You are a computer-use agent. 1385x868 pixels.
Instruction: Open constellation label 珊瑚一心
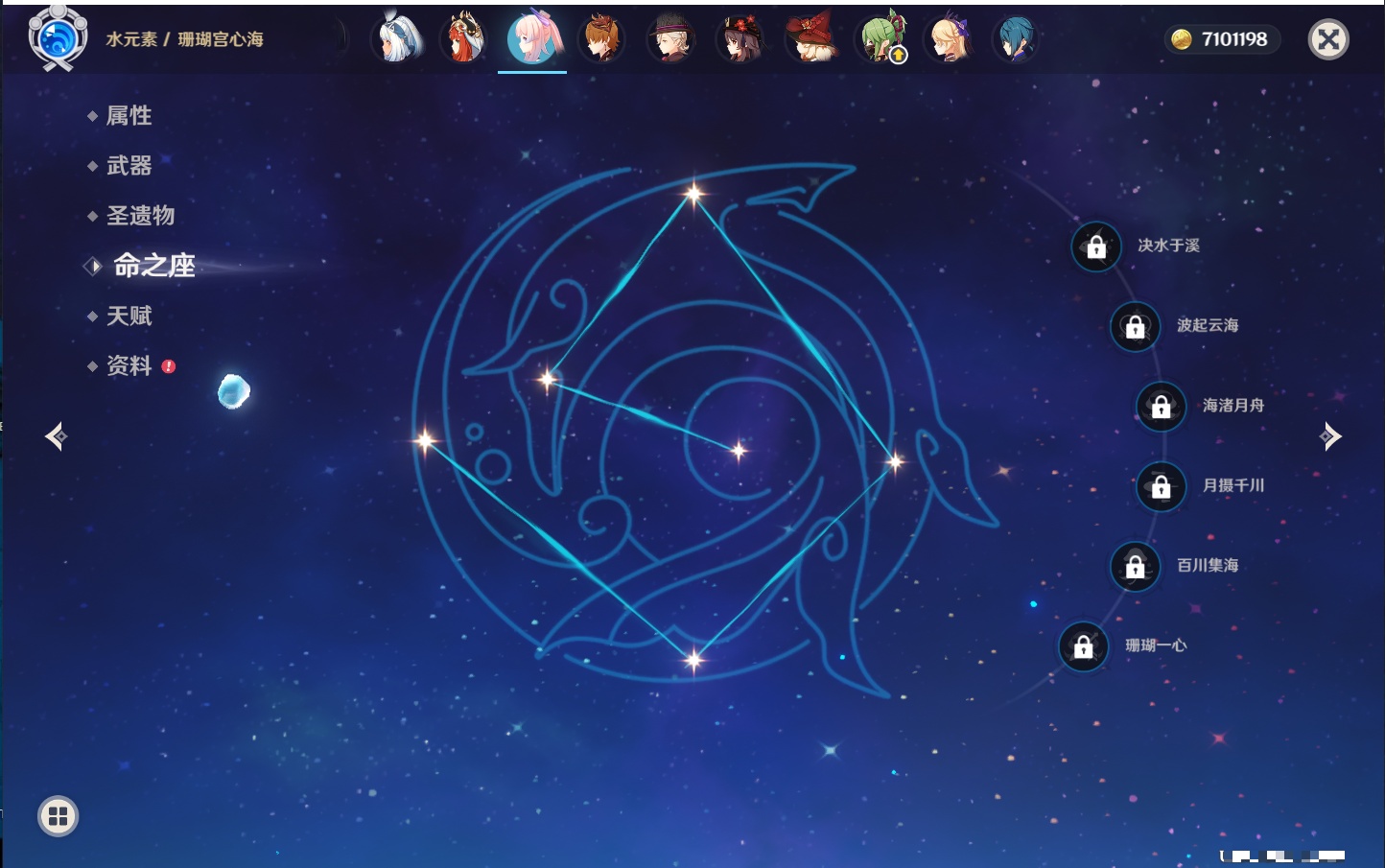click(1156, 645)
